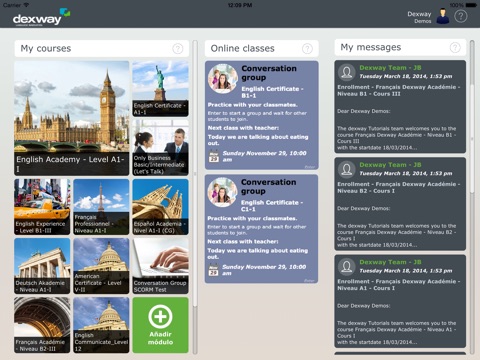The height and width of the screenshot is (360, 480).
Task: Open the My courses help question mark
Action: click(x=178, y=49)
